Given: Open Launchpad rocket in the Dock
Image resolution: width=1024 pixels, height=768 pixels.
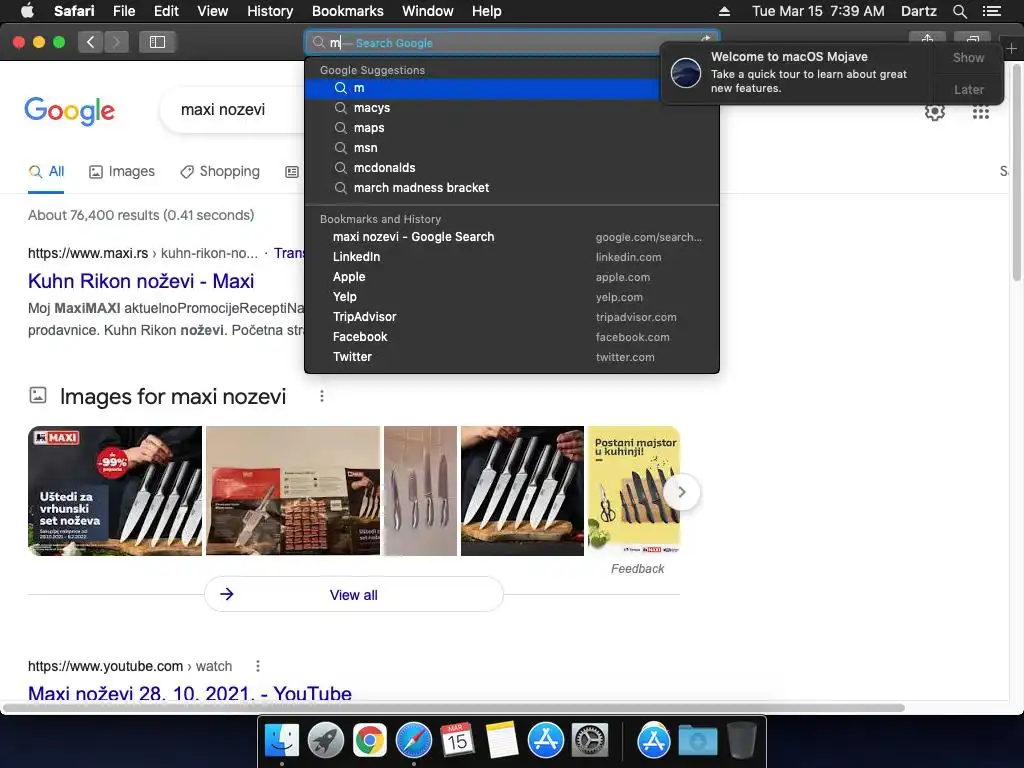Looking at the screenshot, I should (326, 741).
